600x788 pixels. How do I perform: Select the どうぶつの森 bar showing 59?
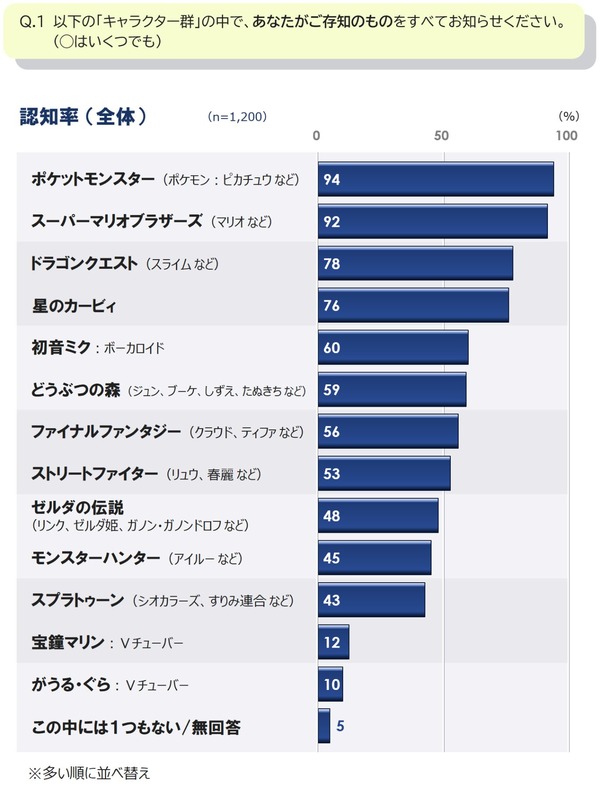pyautogui.click(x=392, y=389)
